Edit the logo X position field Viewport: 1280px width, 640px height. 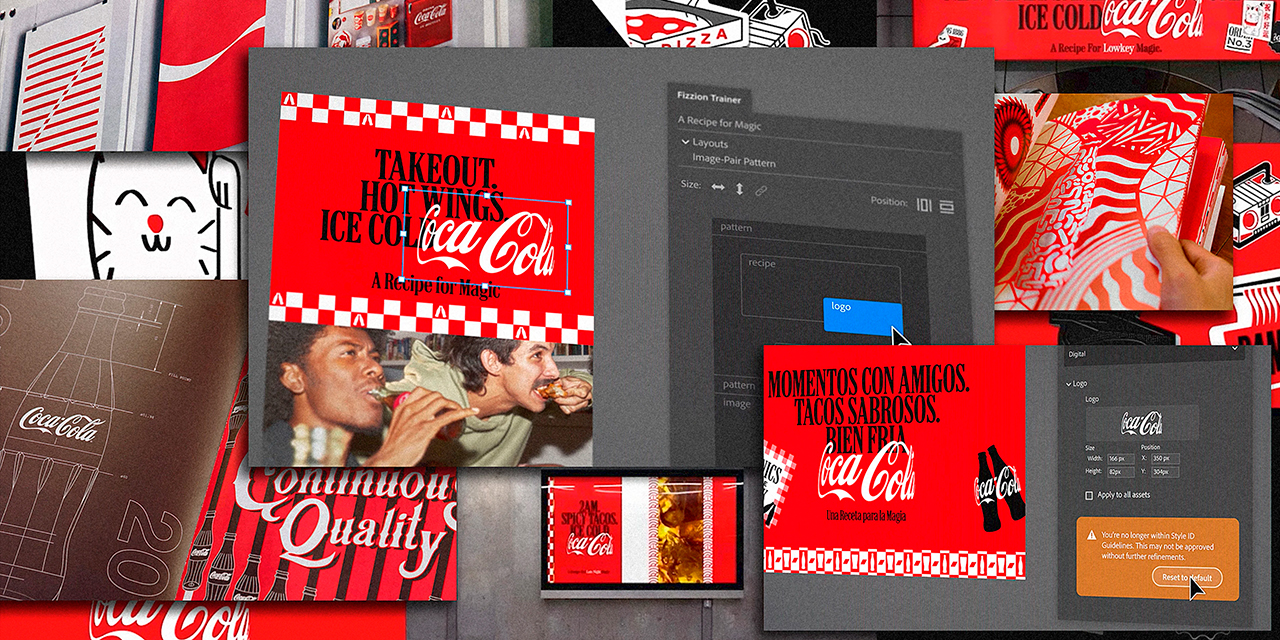(x=1166, y=458)
